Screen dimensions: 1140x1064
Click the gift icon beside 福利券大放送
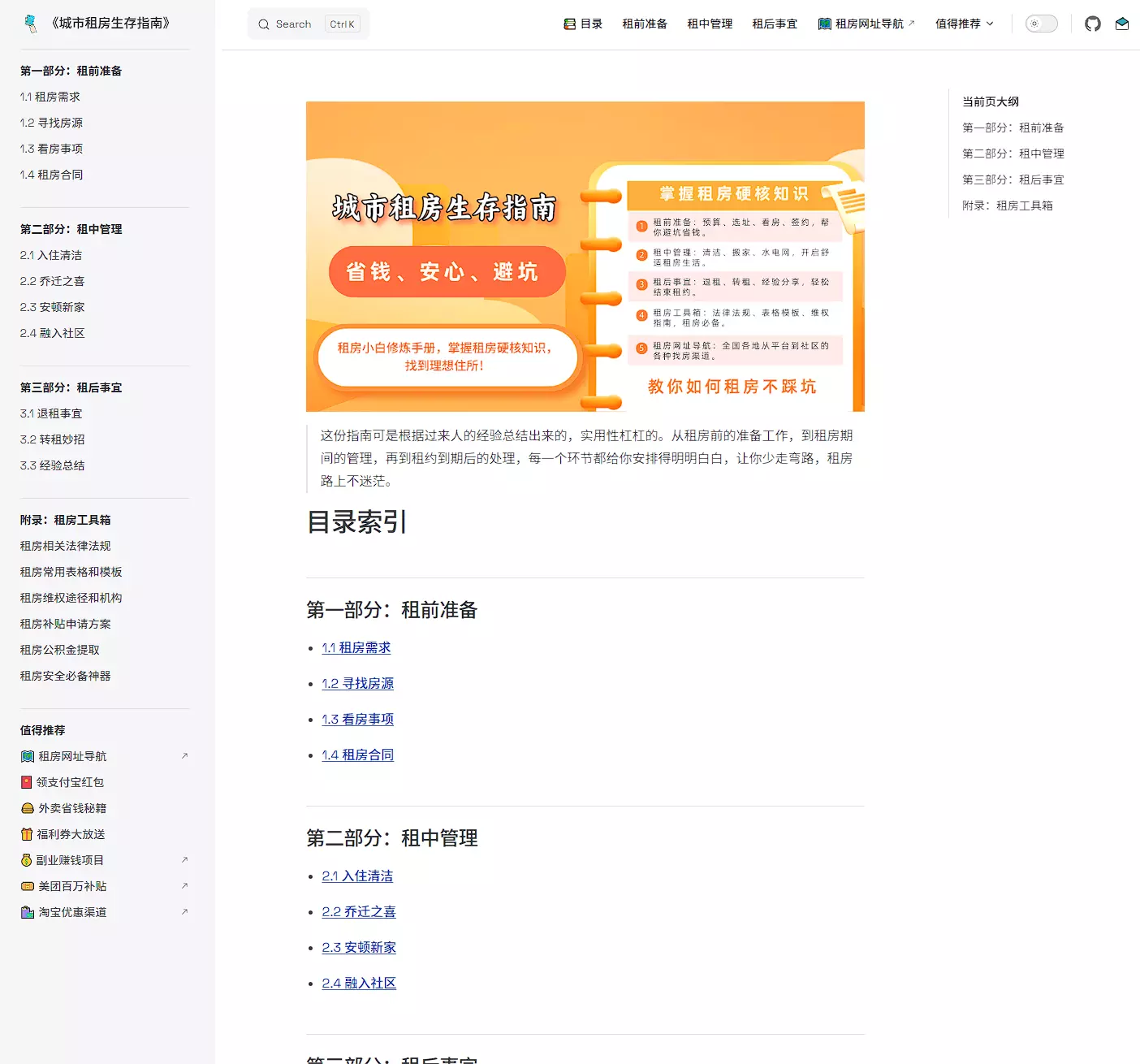point(27,834)
